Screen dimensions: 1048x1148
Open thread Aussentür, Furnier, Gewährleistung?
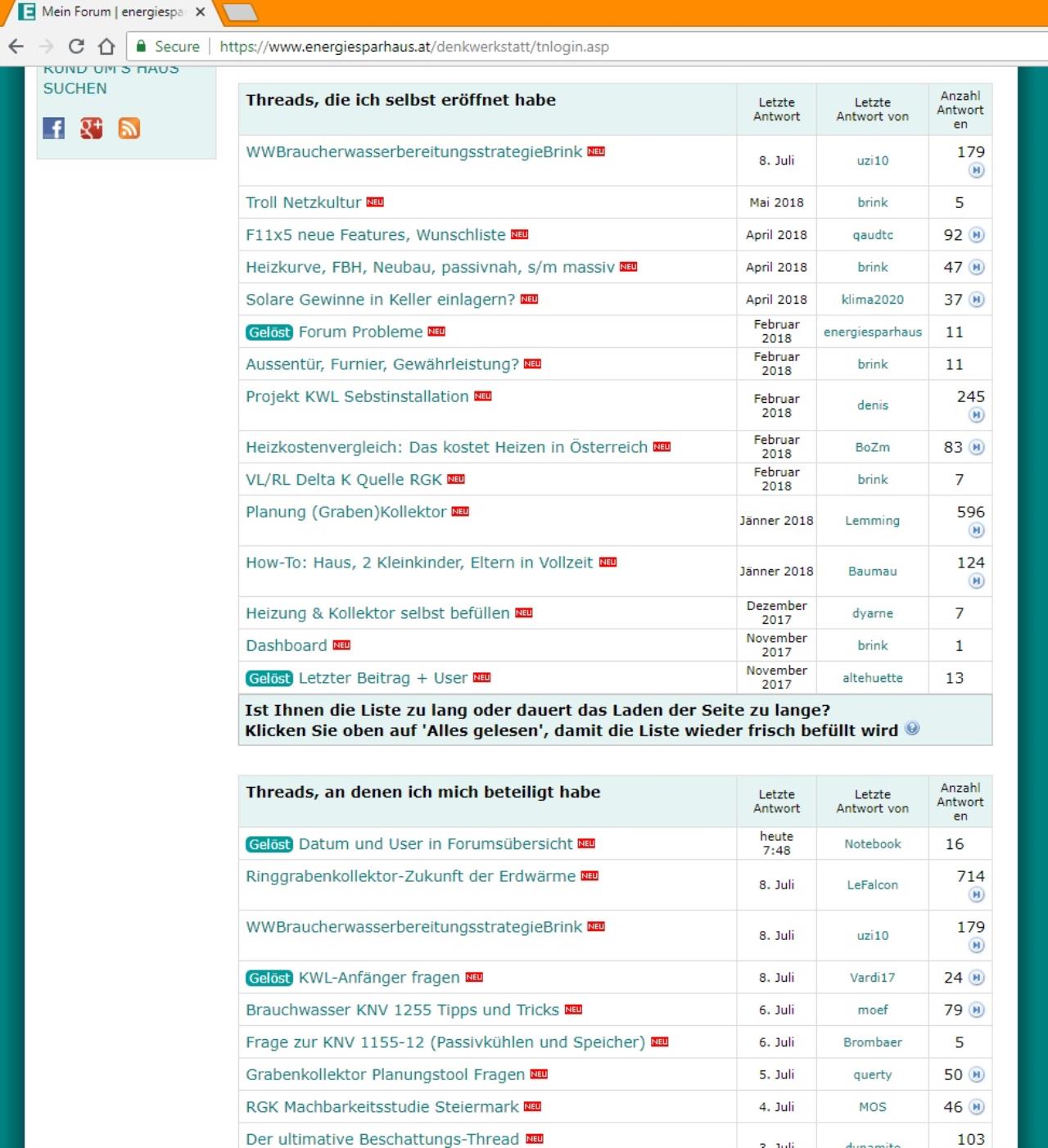tap(382, 364)
